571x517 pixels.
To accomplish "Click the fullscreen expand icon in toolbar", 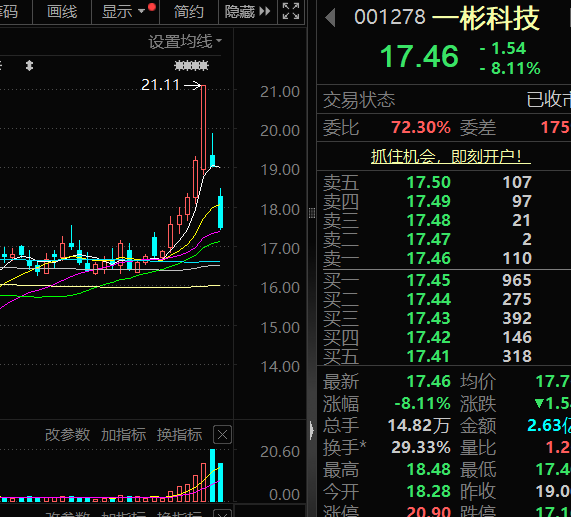I will click(x=291, y=11).
